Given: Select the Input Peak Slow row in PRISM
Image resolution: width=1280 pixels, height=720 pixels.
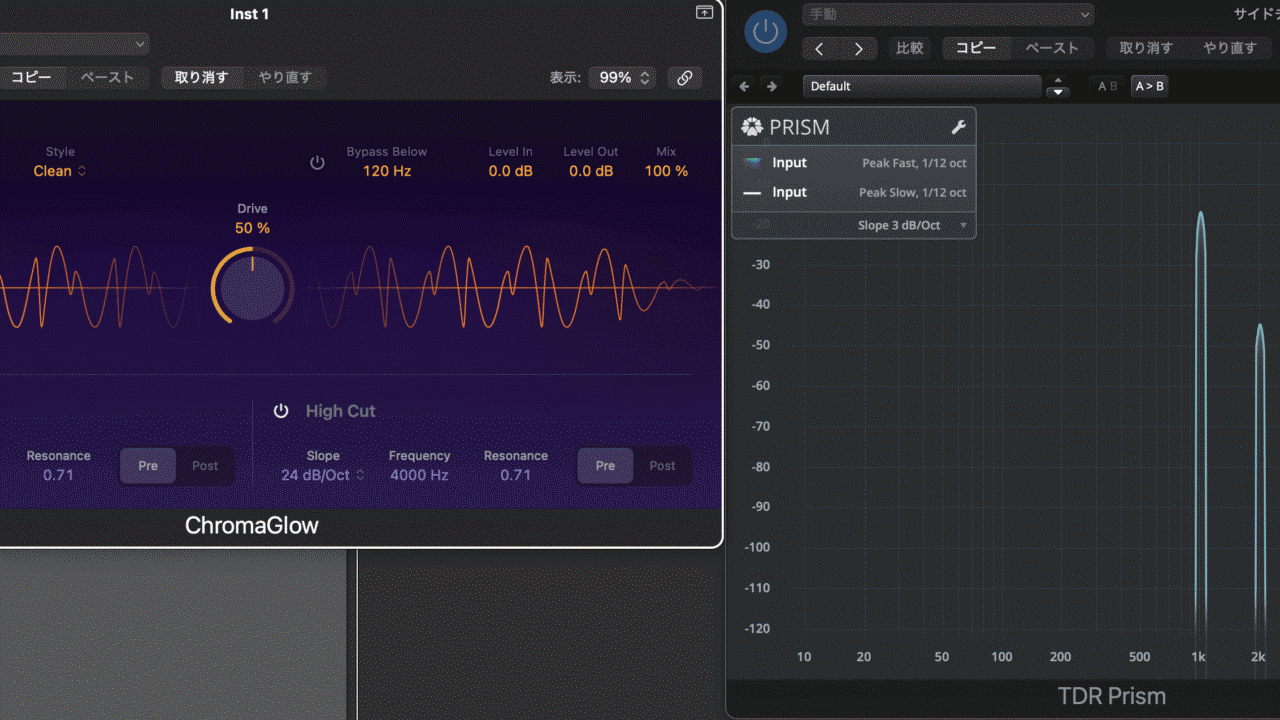Looking at the screenshot, I should [854, 192].
